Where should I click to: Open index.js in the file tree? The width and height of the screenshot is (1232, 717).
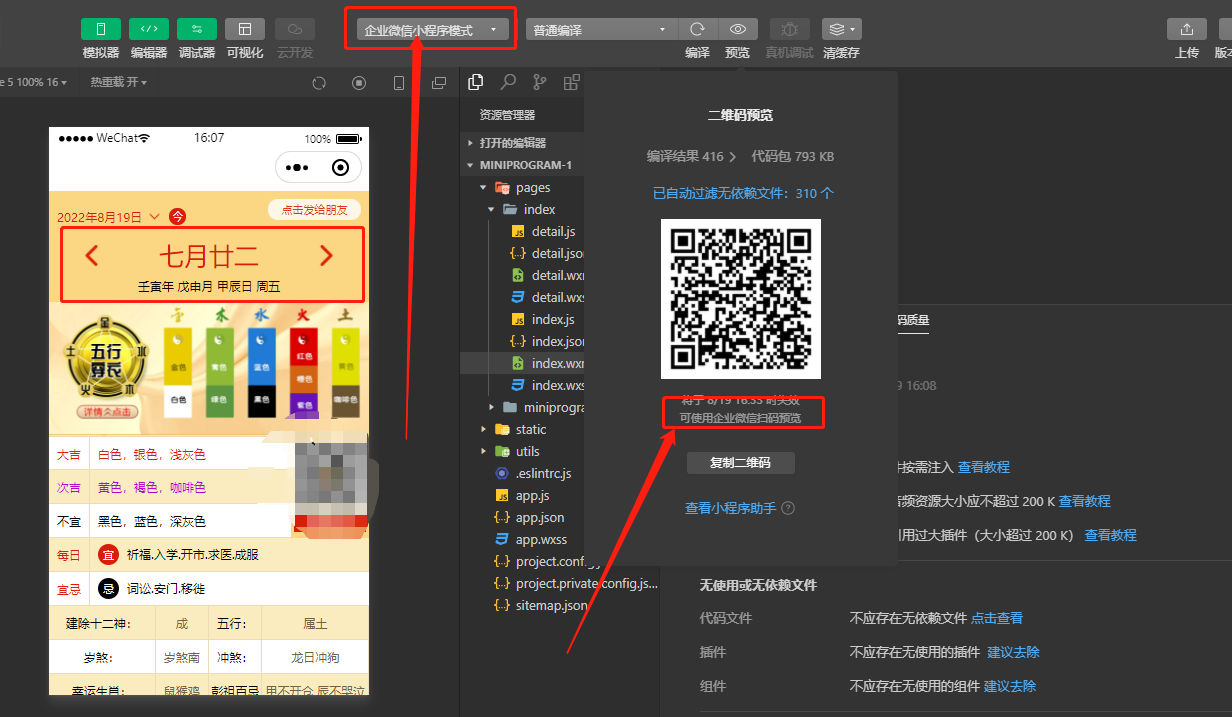[x=523, y=319]
